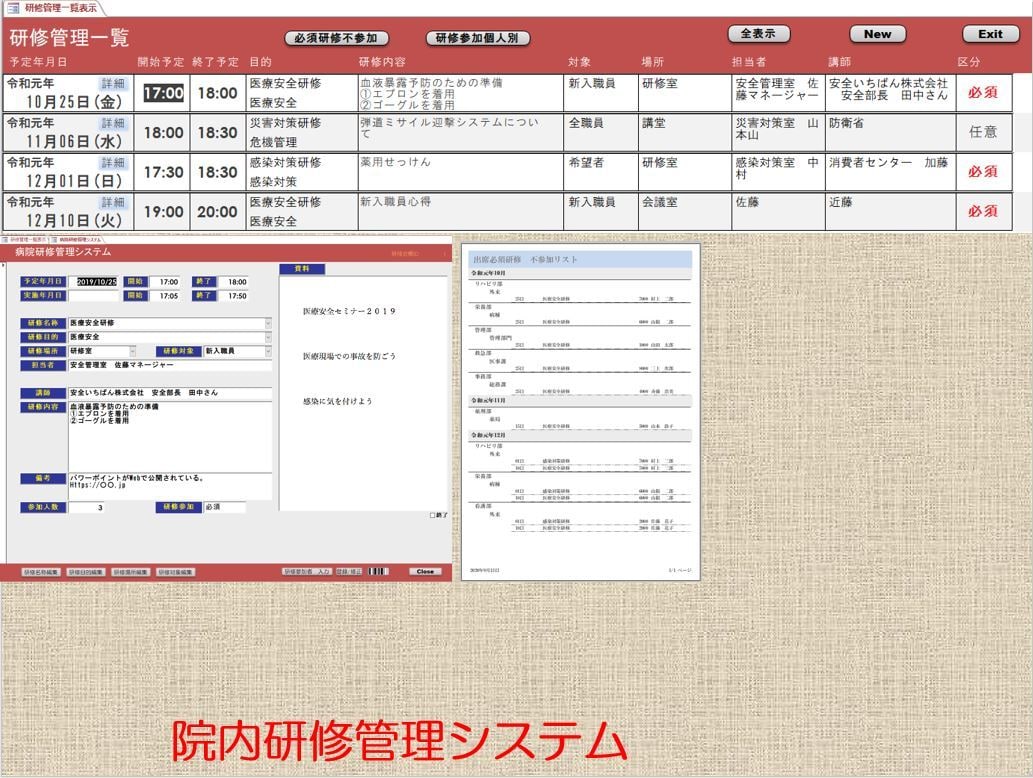Create a new record with New
Screen dimensions: 1033x778
pos(878,34)
